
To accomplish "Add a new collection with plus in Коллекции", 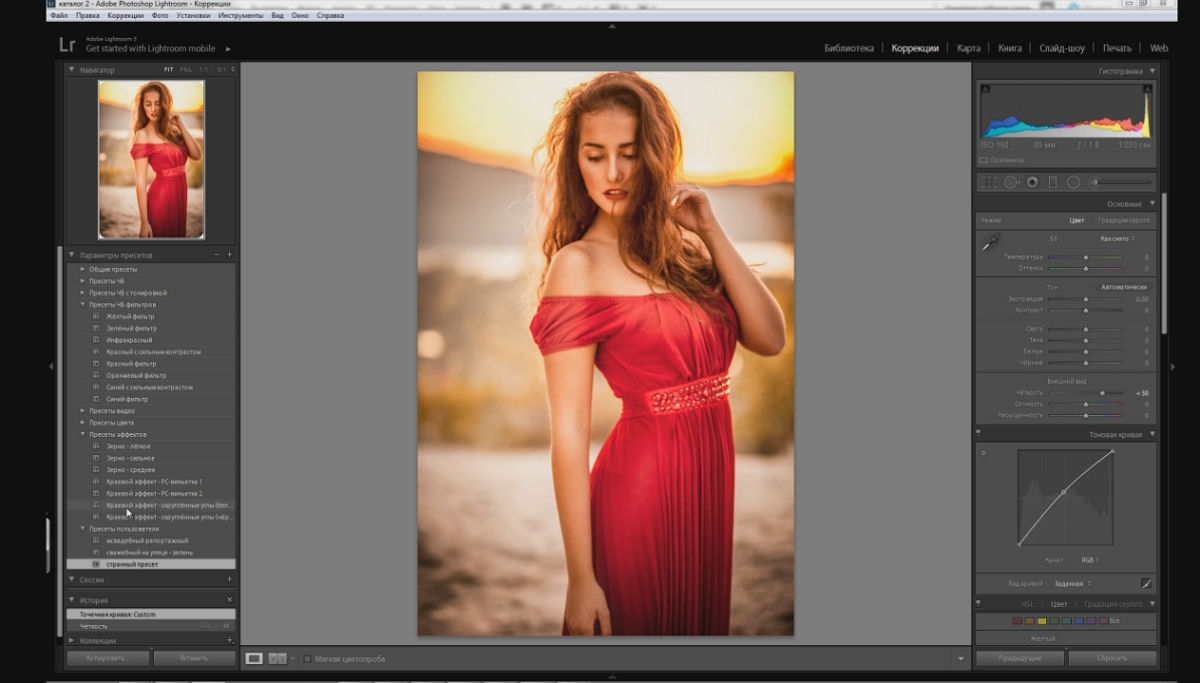I will [x=229, y=640].
